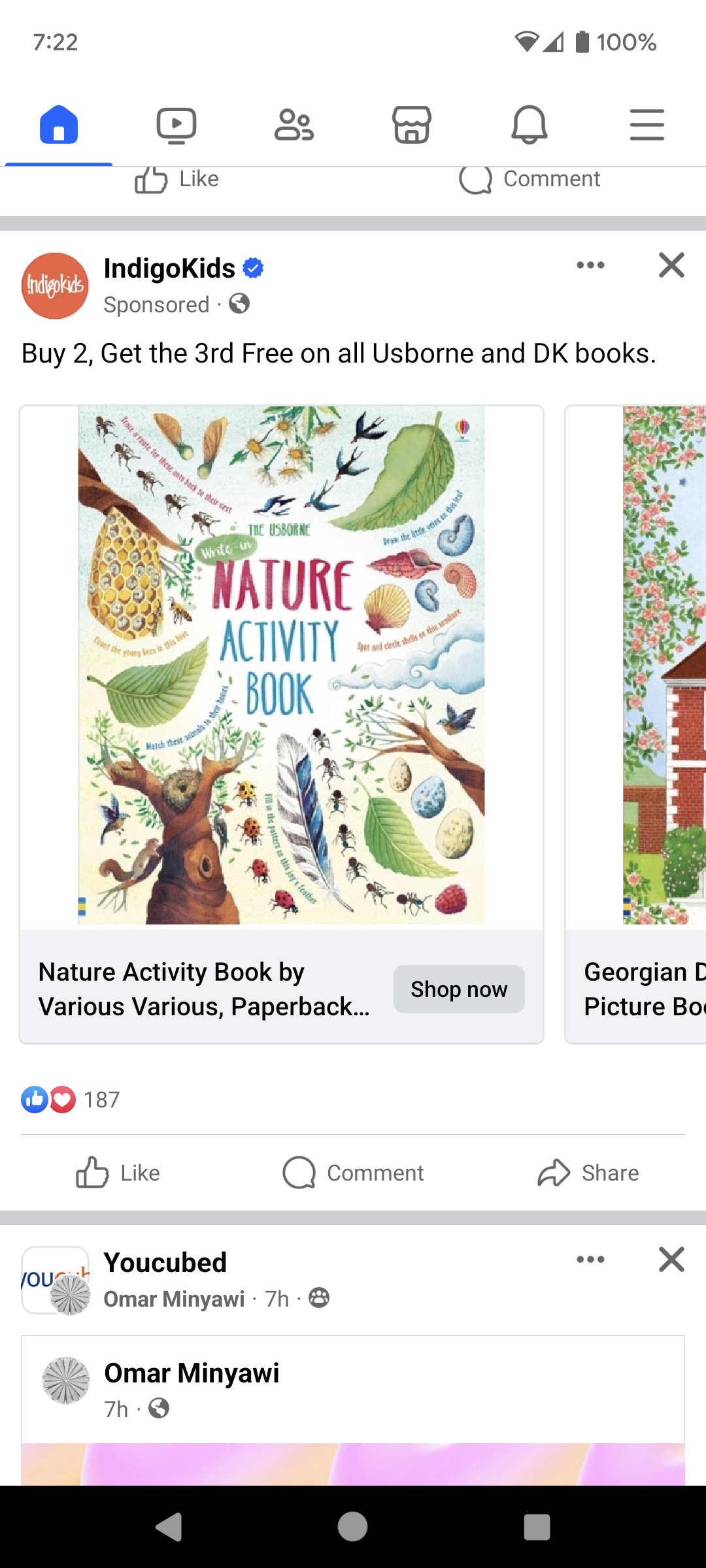The width and height of the screenshot is (706, 1568).
Task: Open Youcubed post options (three dots)
Action: [x=590, y=1260]
